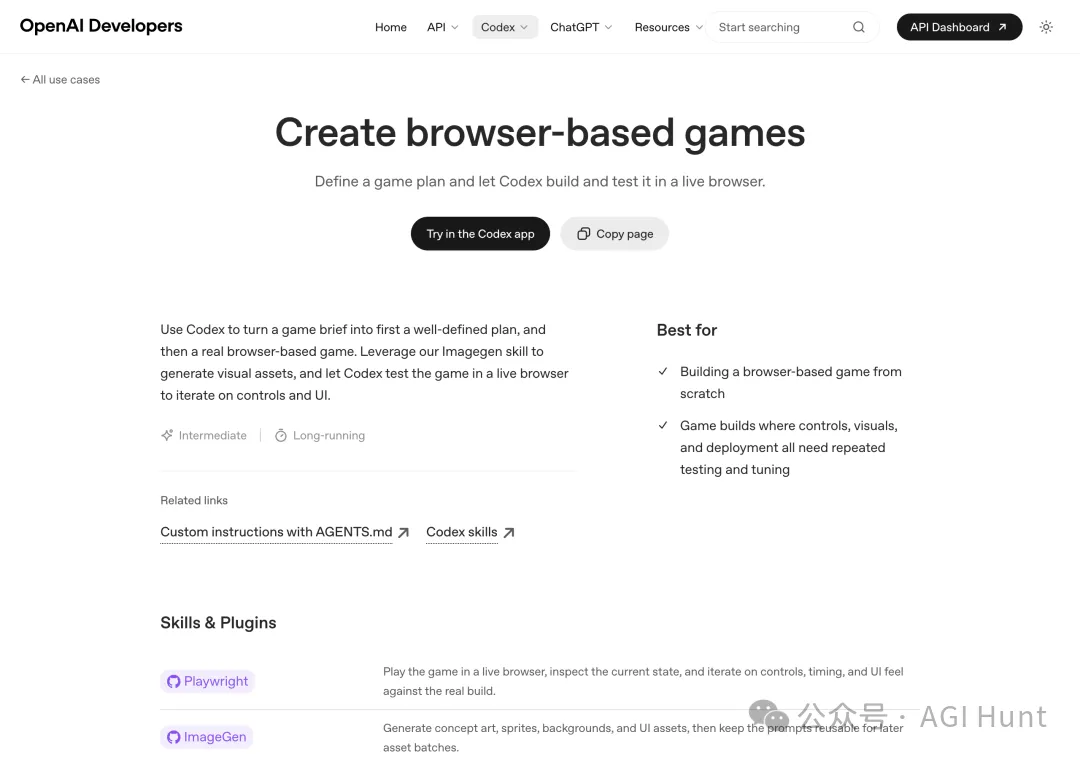Viewport: 1080px width, 759px height.
Task: Go to the Home nav item
Action: tap(390, 27)
